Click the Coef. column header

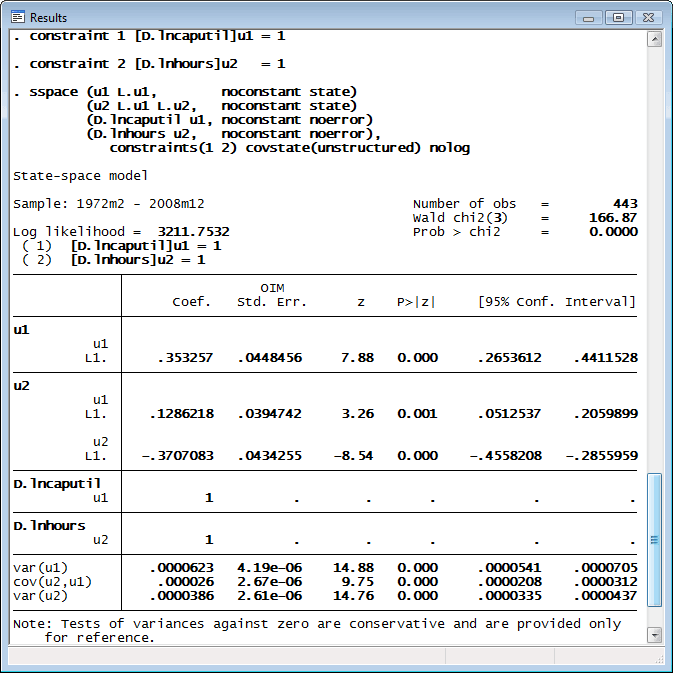[x=191, y=302]
